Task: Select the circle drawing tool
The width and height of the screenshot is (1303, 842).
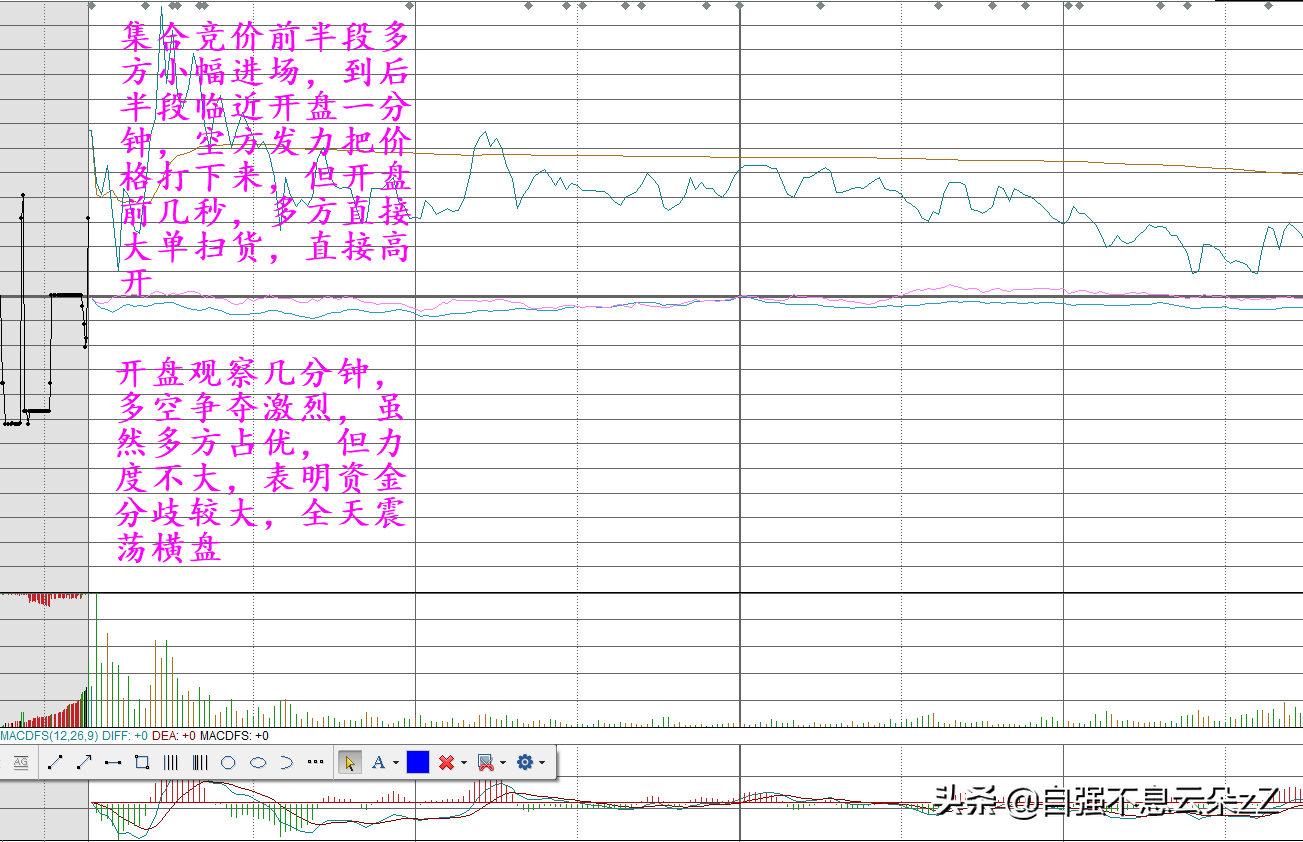Action: pos(228,762)
